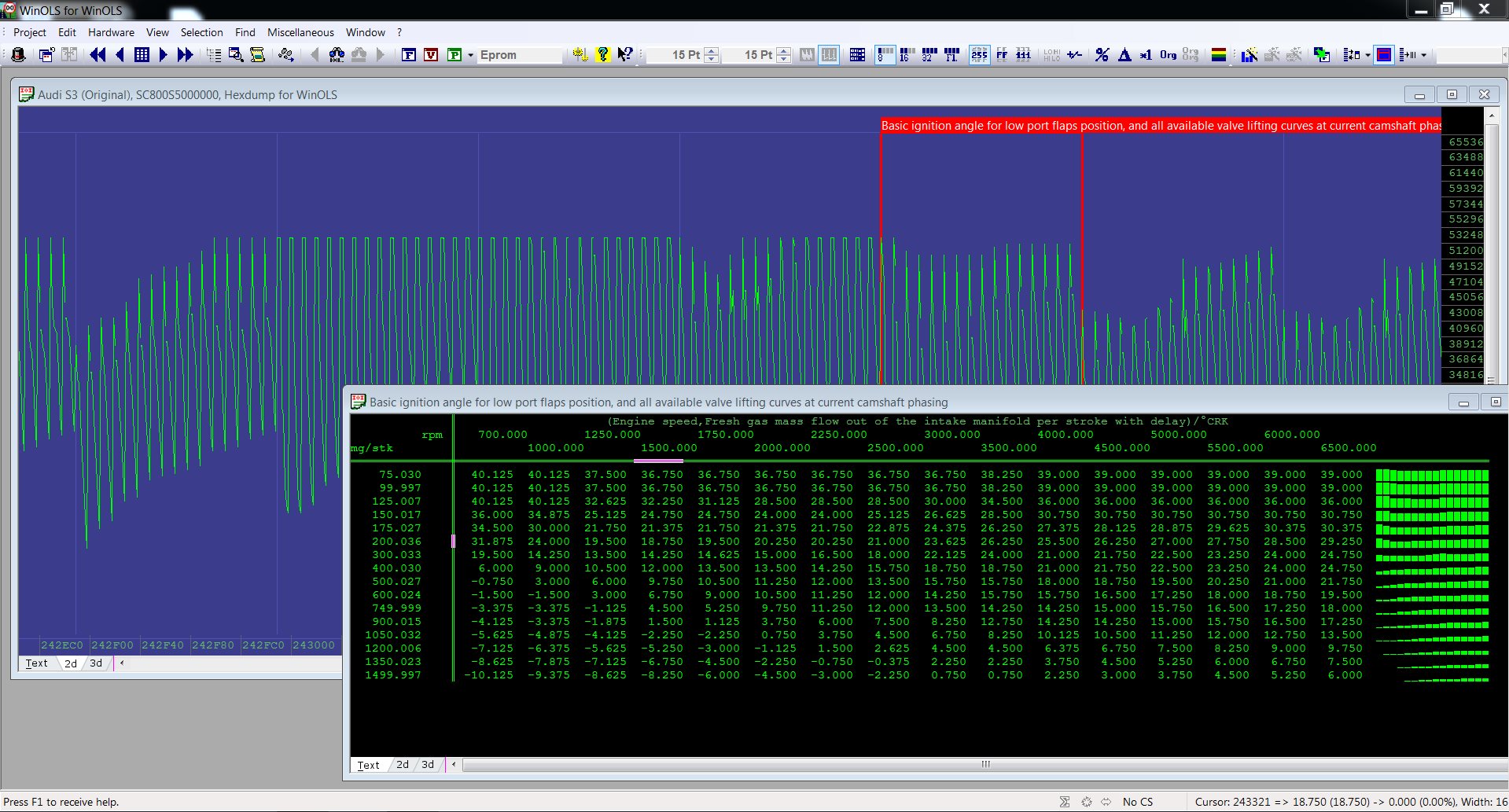Click the blue F folder icon
Image resolution: width=1509 pixels, height=812 pixels.
click(x=409, y=54)
